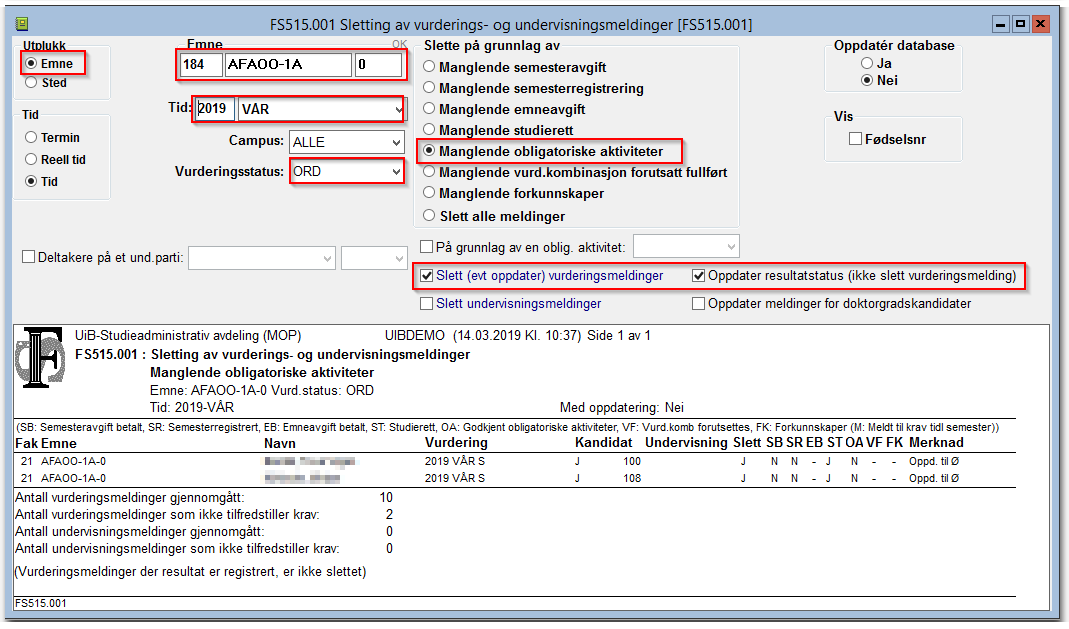Click the year field showing 2019
1069x629 pixels.
tap(215, 109)
